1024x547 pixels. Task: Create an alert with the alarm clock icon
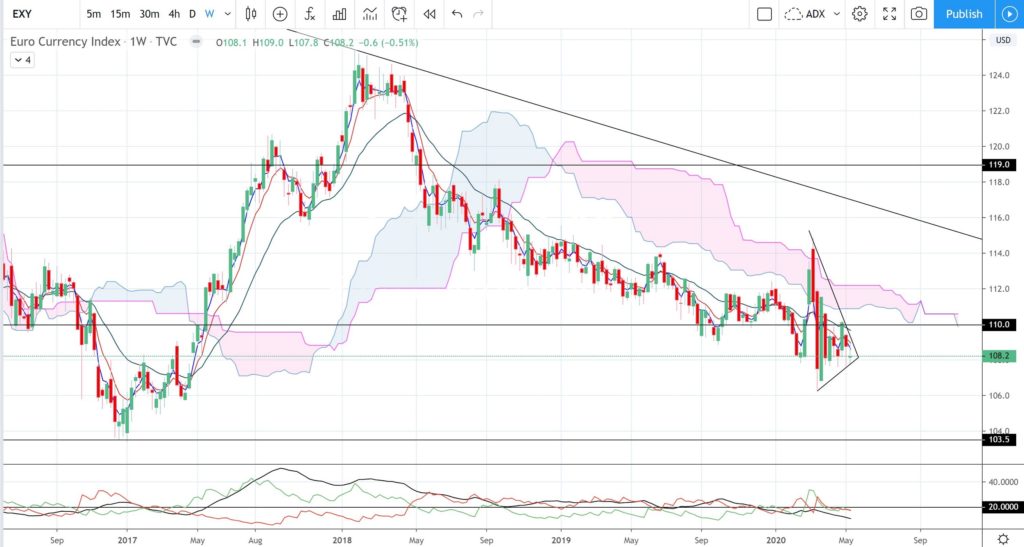pos(400,14)
